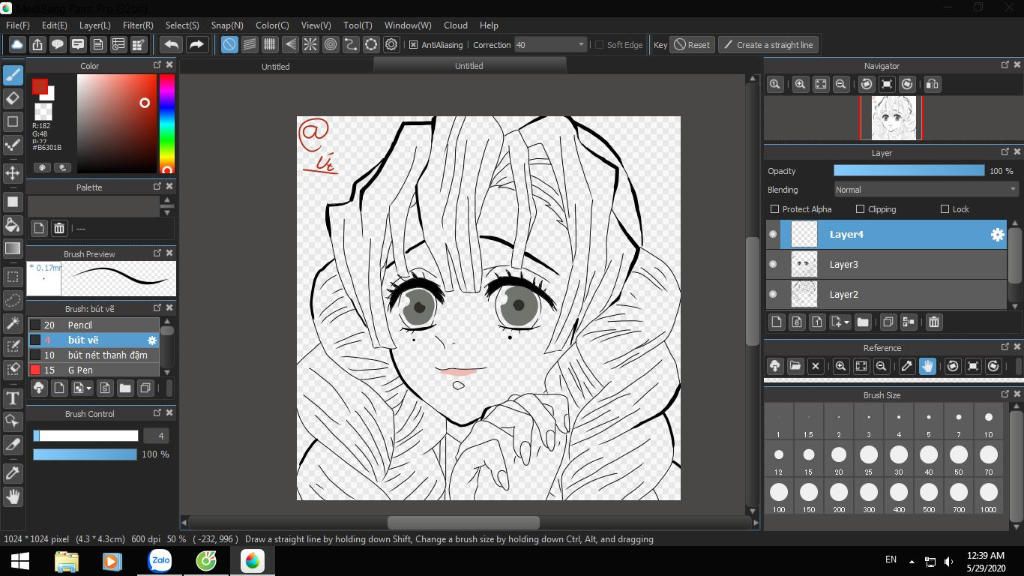1024x576 pixels.
Task: Delete the selected layer with trash icon
Action: pos(934,322)
